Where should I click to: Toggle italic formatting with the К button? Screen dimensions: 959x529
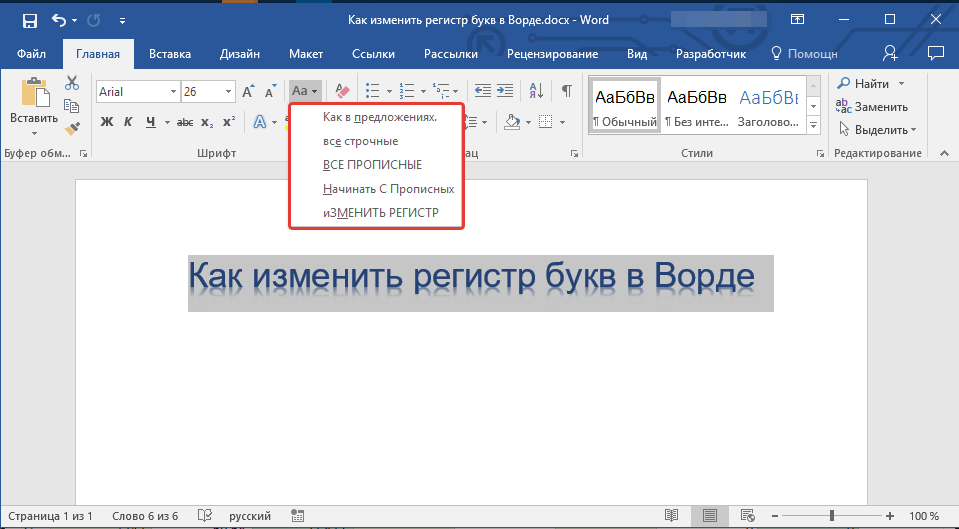(128, 122)
